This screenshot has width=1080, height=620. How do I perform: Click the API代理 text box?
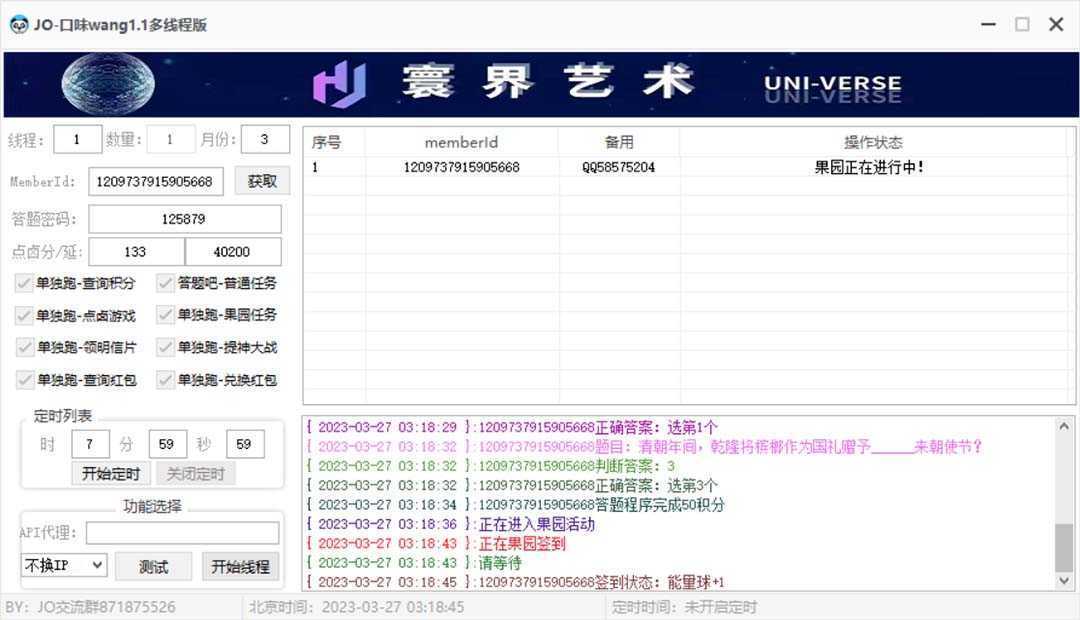(183, 533)
